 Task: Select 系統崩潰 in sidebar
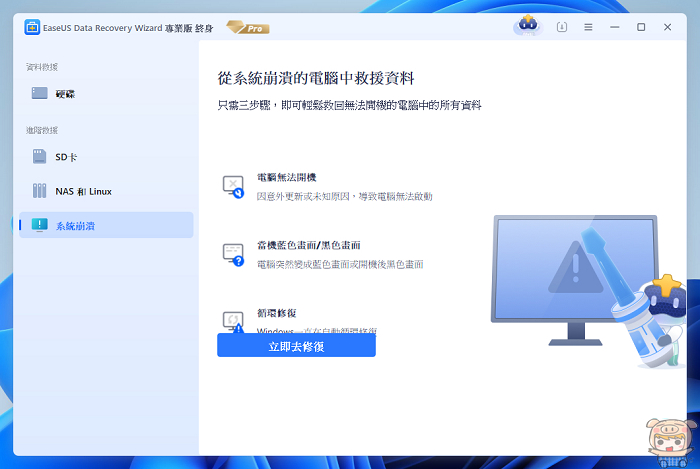[x=106, y=225]
